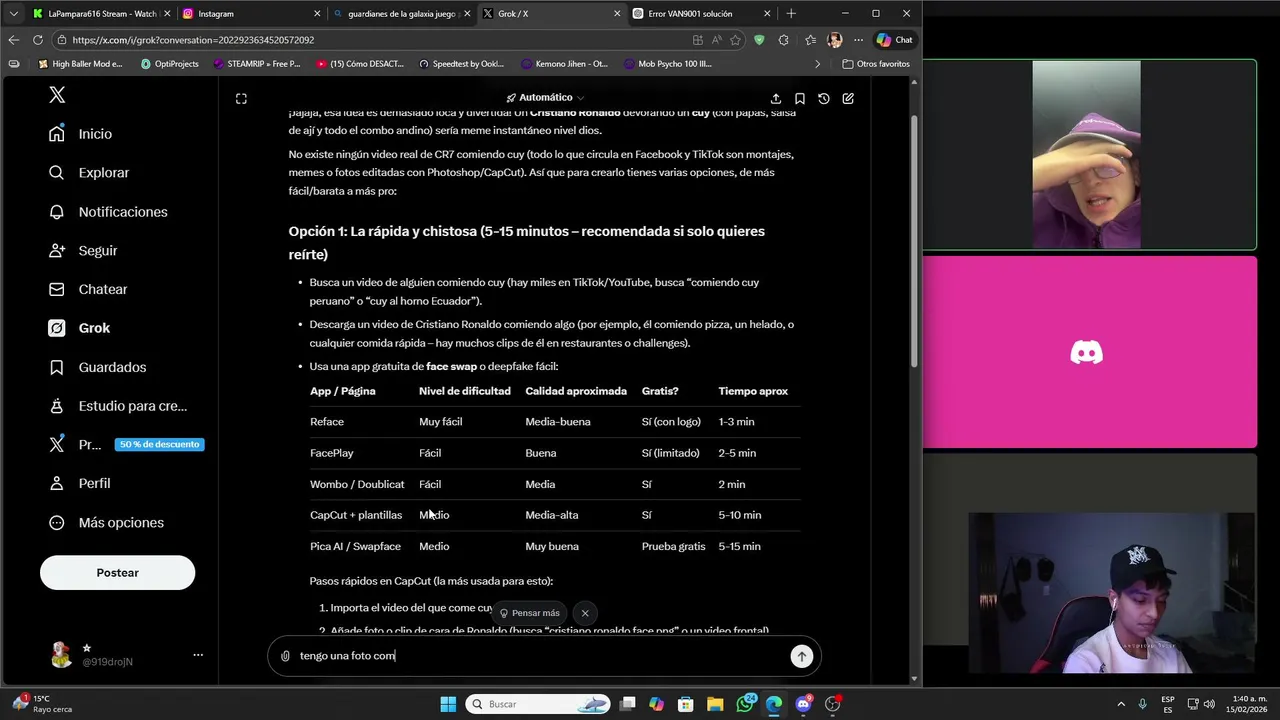This screenshot has width=1280, height=720.
Task: Show hidden system tray icons
Action: click(1120, 704)
